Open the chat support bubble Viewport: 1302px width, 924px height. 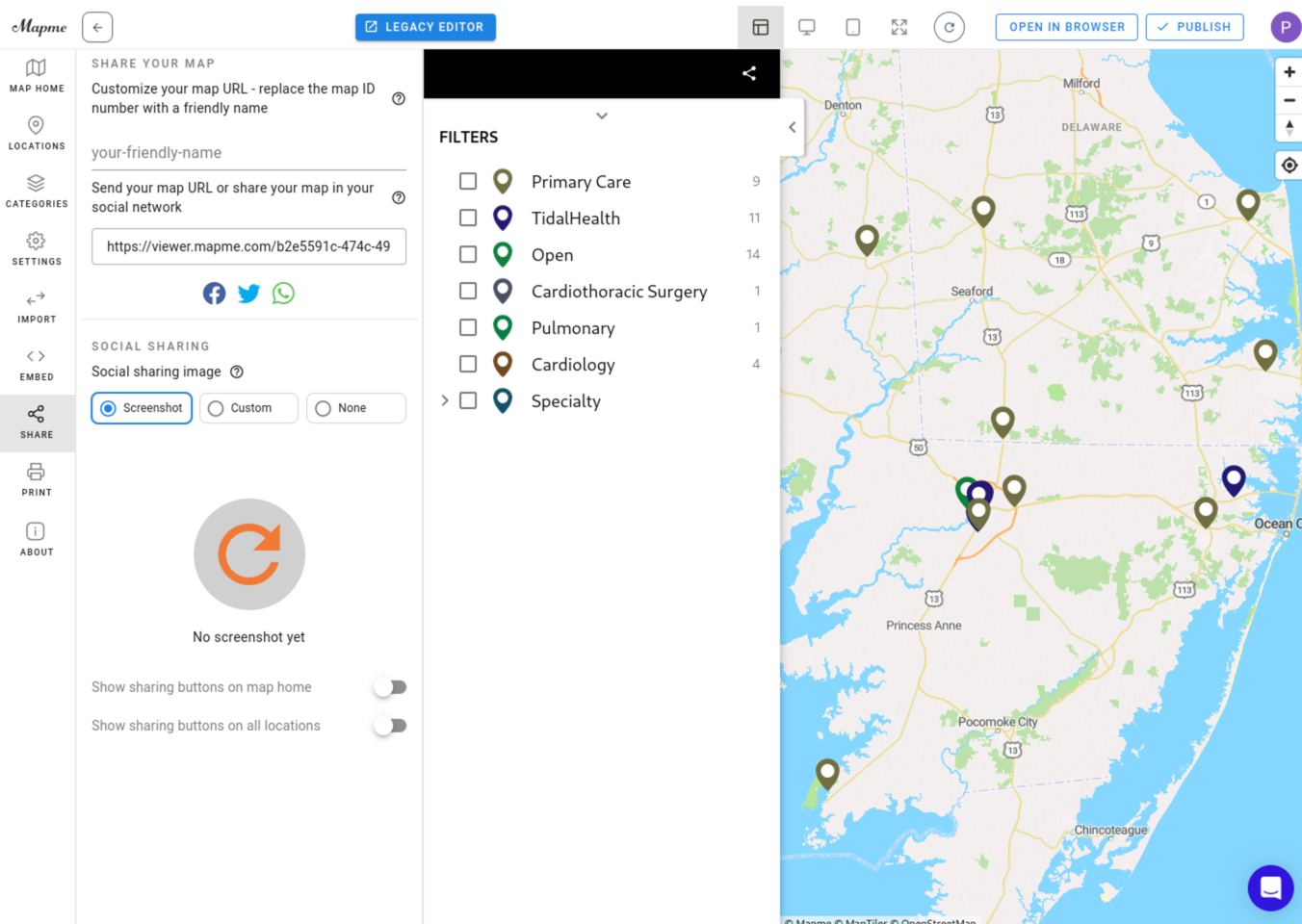1270,887
